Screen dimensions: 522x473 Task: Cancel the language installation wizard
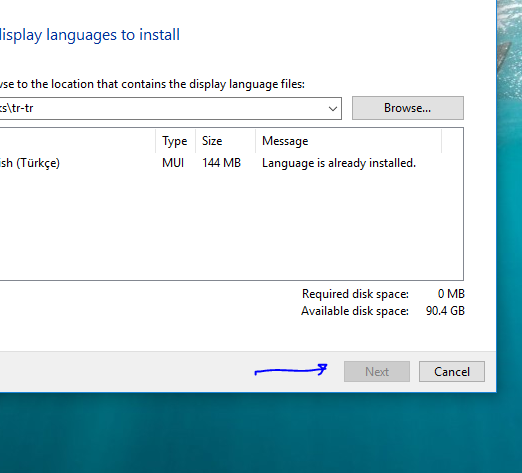[452, 371]
